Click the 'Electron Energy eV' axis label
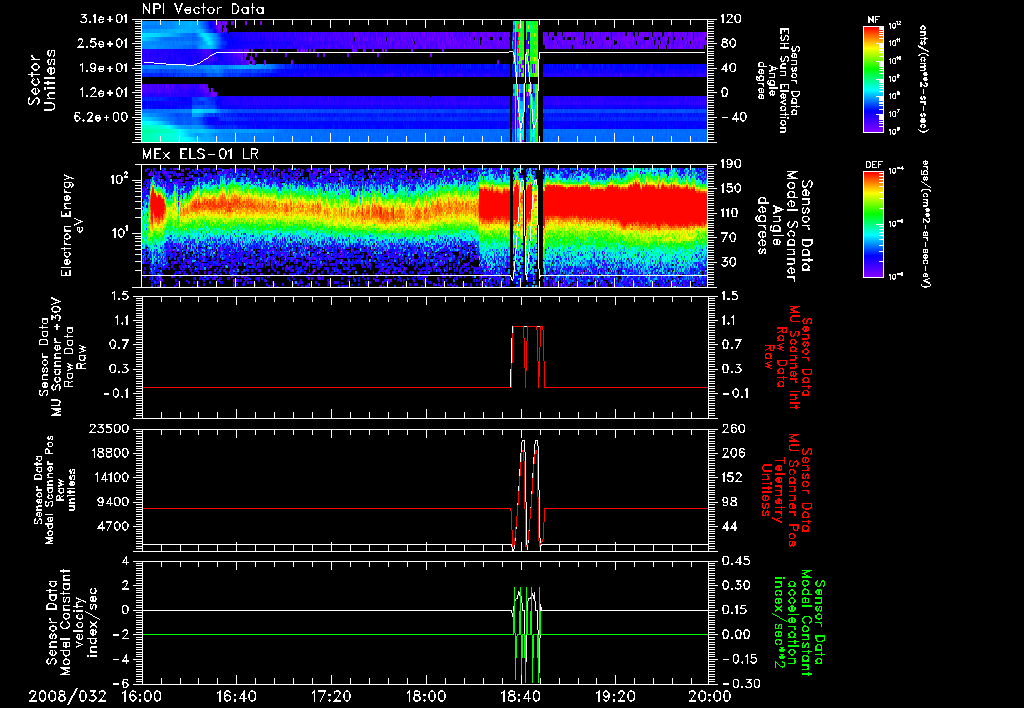Viewport: 1024px width, 708px height. tap(72, 225)
